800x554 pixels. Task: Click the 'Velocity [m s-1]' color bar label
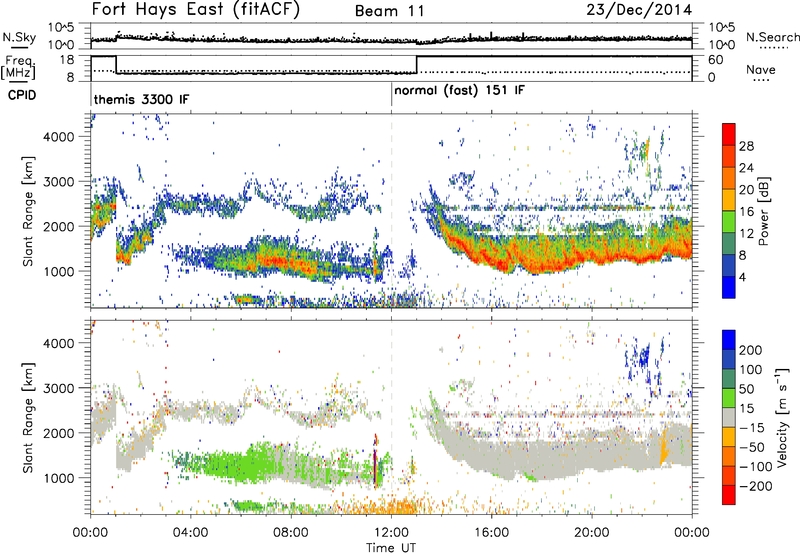pyautogui.click(x=782, y=417)
